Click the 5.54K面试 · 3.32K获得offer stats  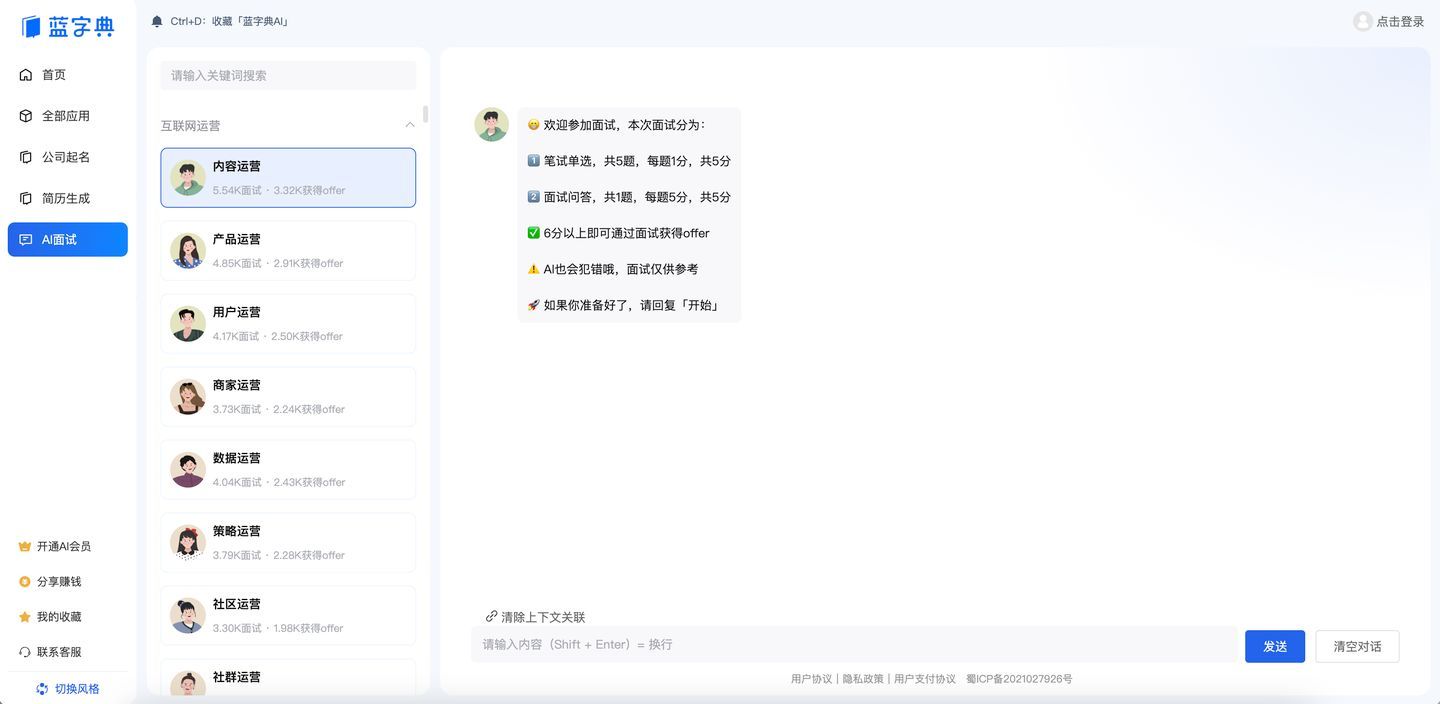pos(279,190)
